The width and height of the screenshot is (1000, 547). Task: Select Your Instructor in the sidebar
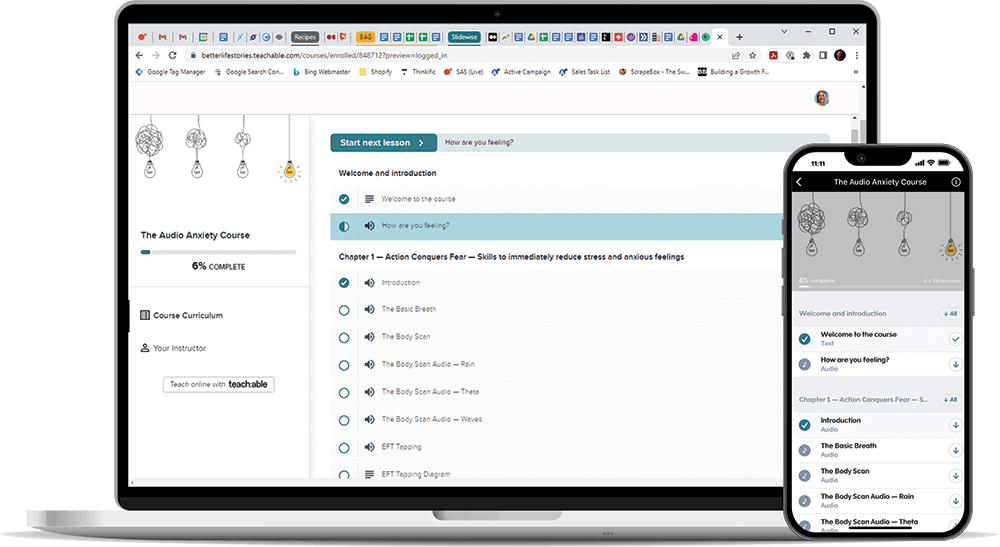point(179,348)
